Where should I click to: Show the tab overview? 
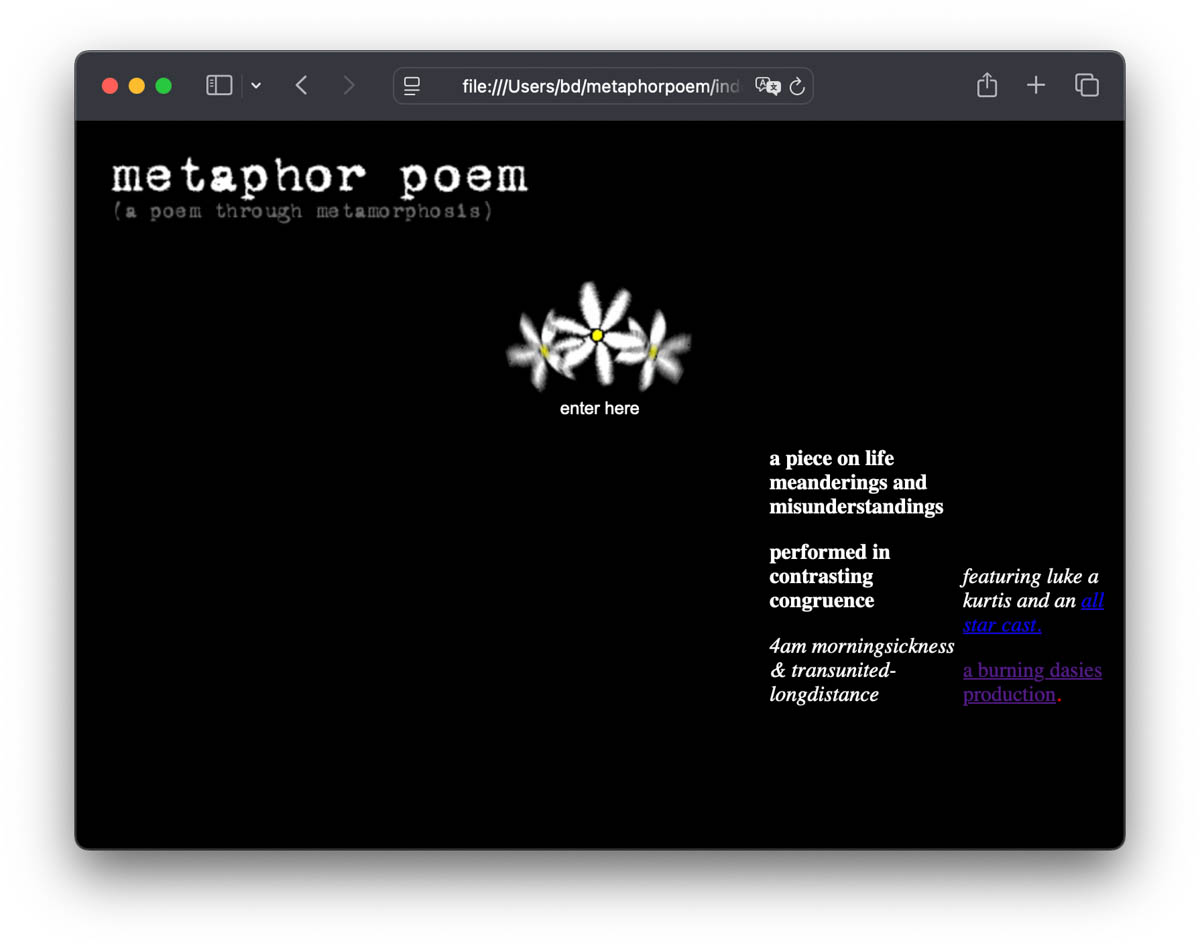pos(1086,86)
